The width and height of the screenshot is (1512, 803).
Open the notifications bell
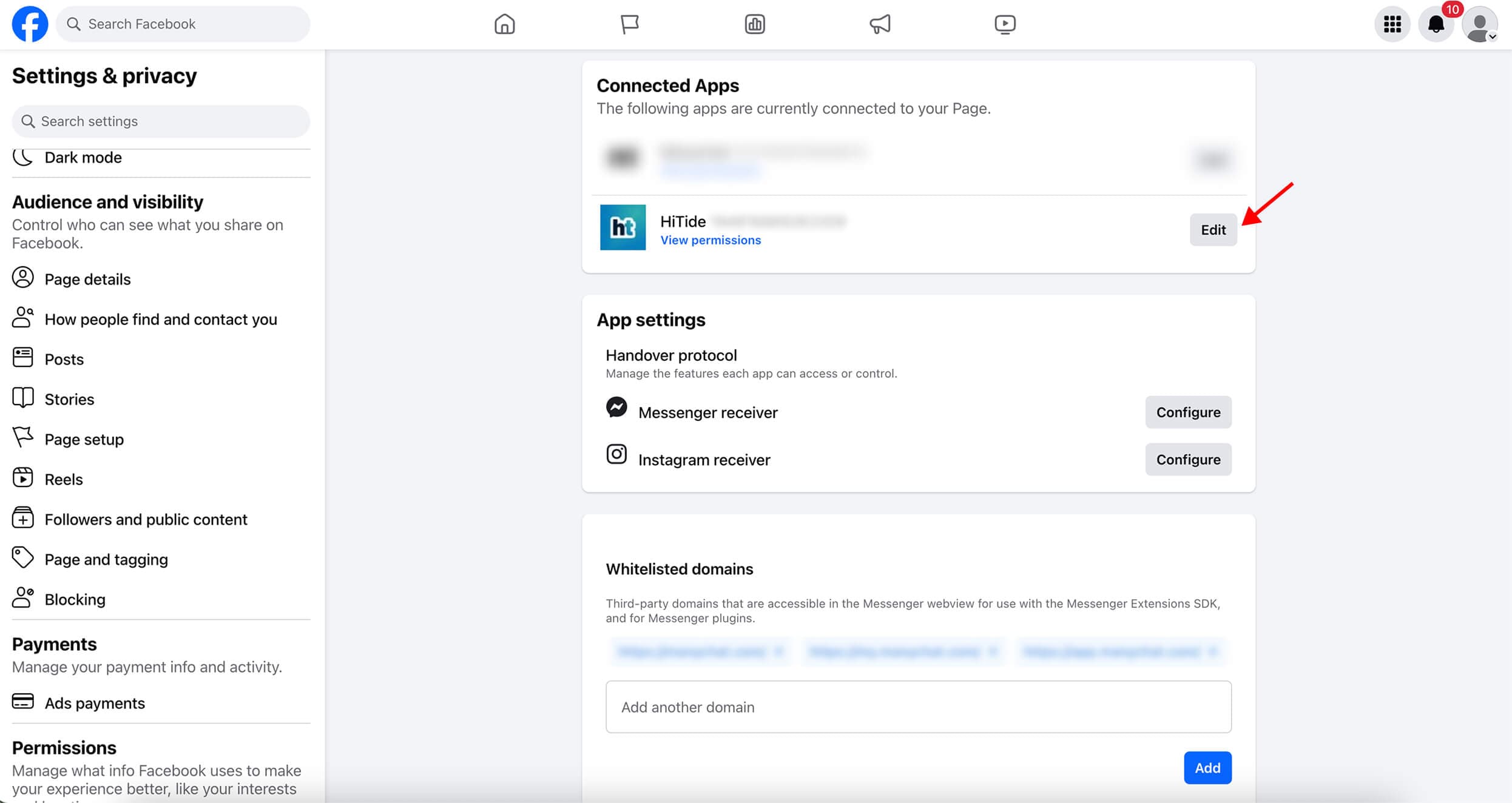coord(1436,24)
